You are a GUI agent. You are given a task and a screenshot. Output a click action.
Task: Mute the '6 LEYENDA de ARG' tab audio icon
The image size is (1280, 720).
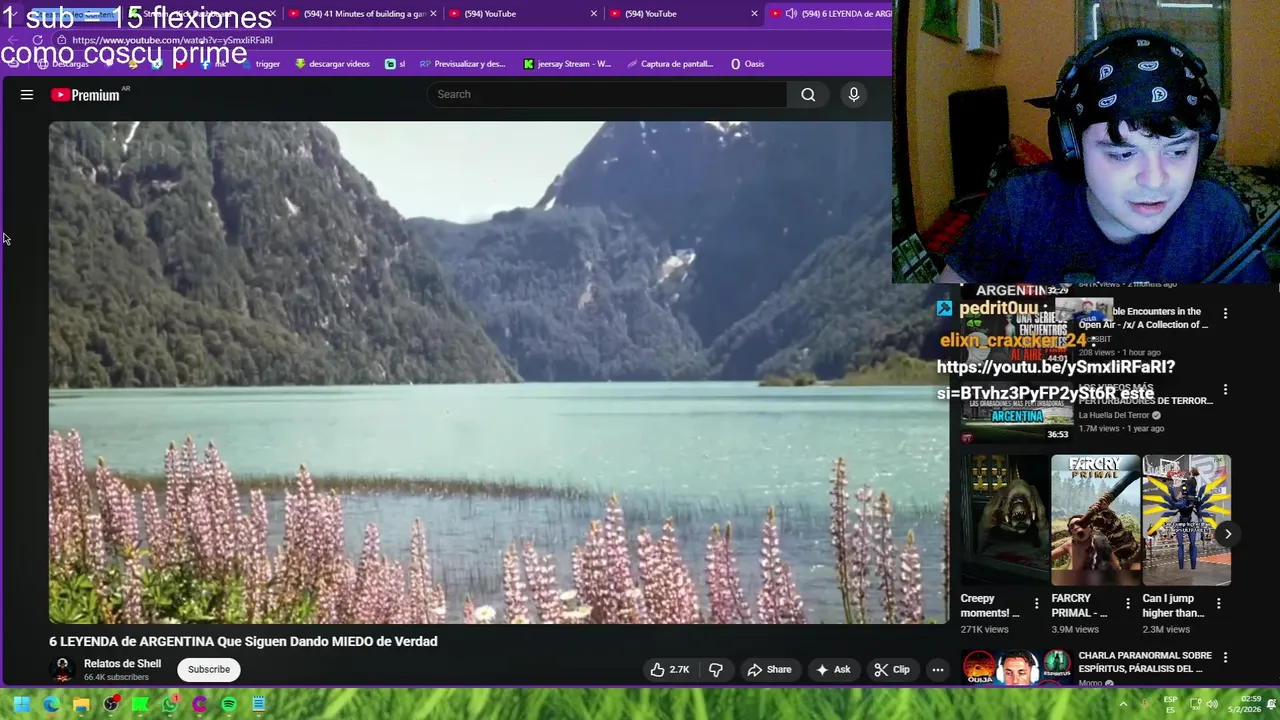point(791,14)
